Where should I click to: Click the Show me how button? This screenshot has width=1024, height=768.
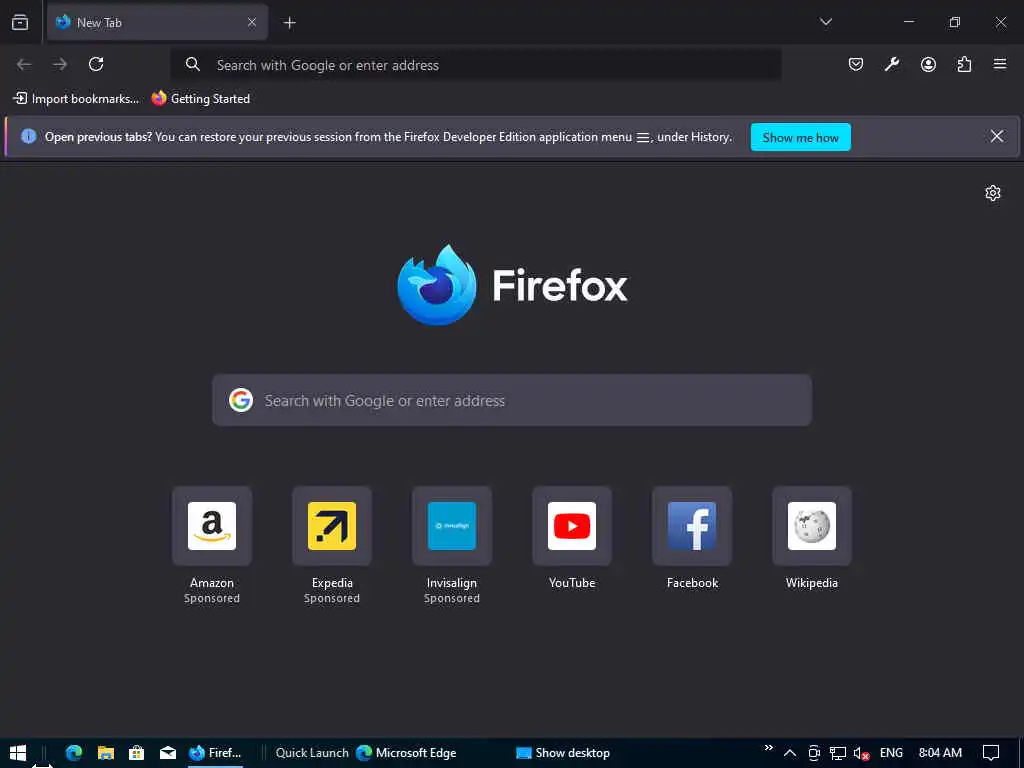pyautogui.click(x=801, y=137)
